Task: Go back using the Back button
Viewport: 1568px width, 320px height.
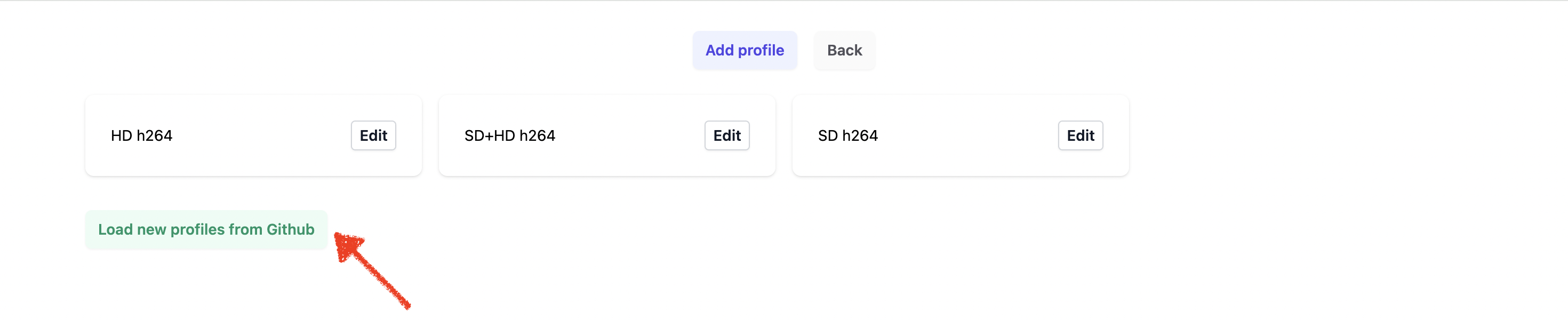Action: 844,51
